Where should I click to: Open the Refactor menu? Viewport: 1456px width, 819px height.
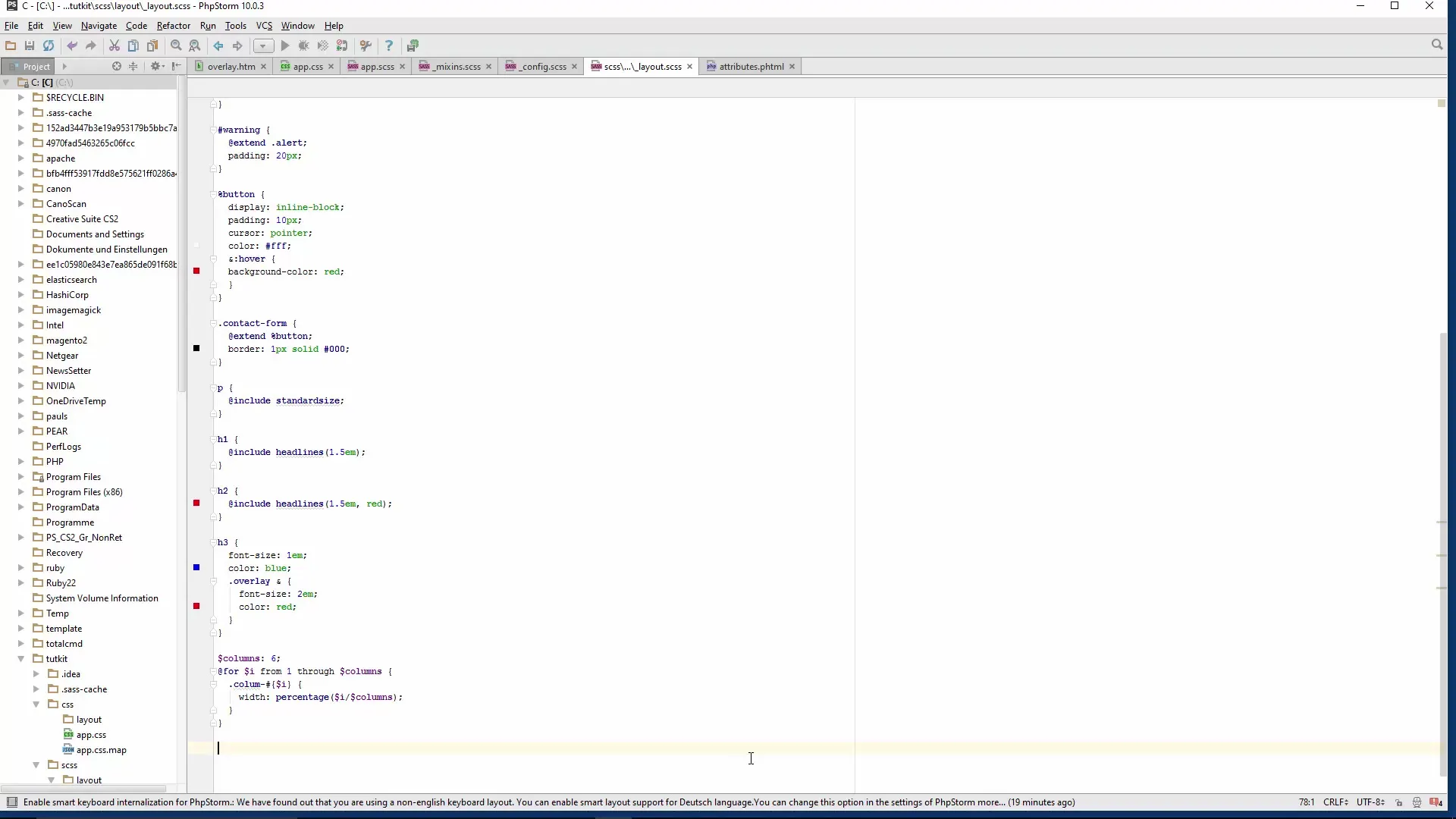tap(173, 26)
